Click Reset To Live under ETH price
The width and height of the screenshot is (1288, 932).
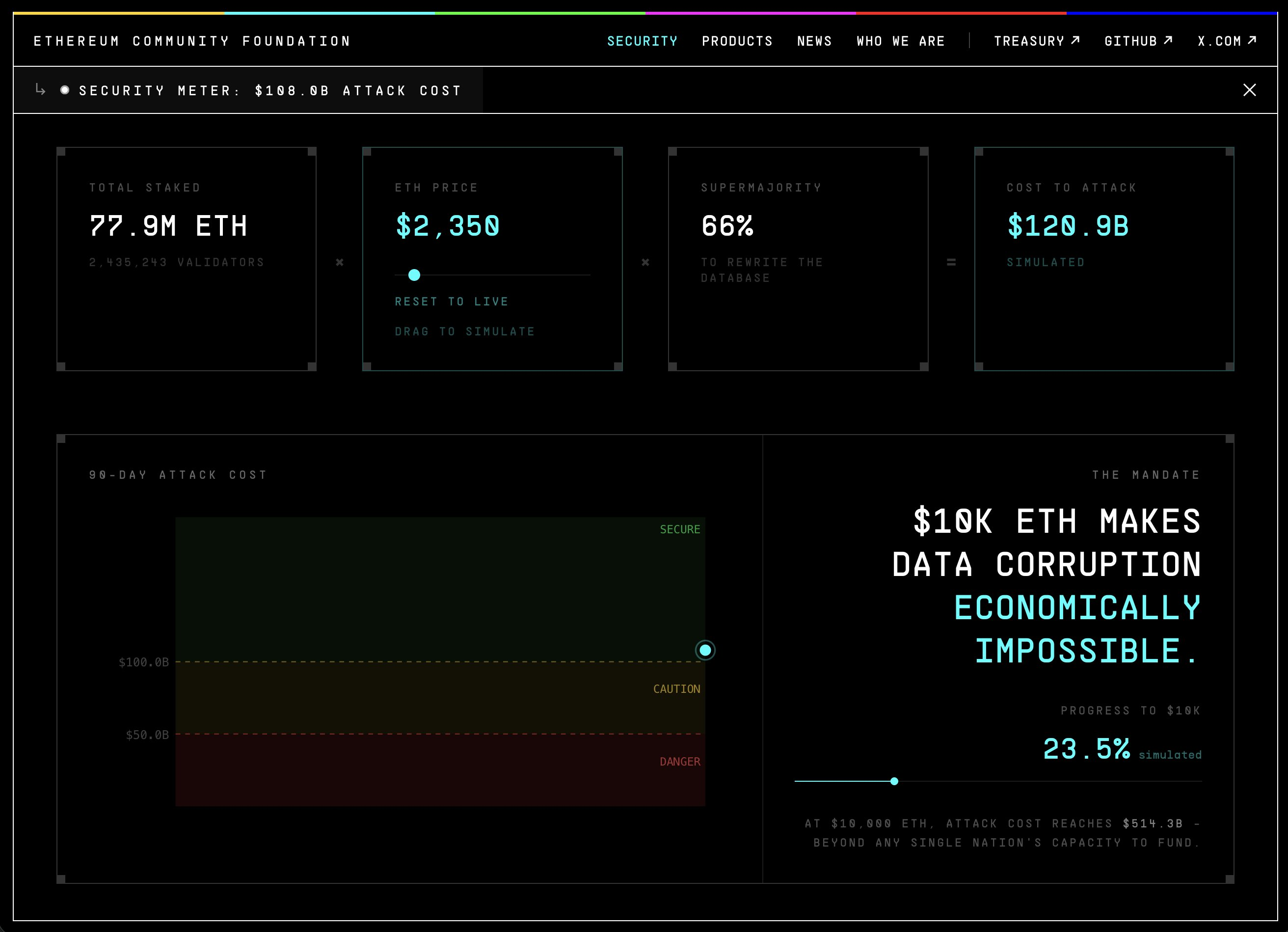[452, 302]
